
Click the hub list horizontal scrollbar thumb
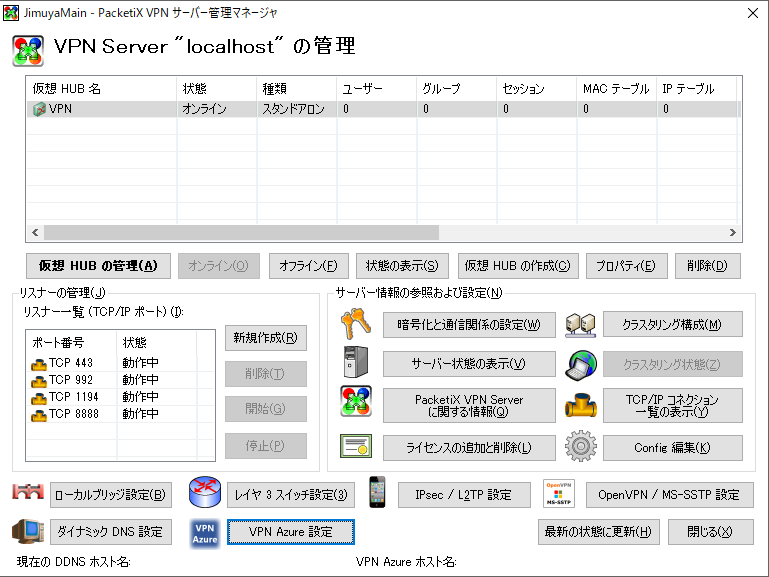[x=241, y=232]
